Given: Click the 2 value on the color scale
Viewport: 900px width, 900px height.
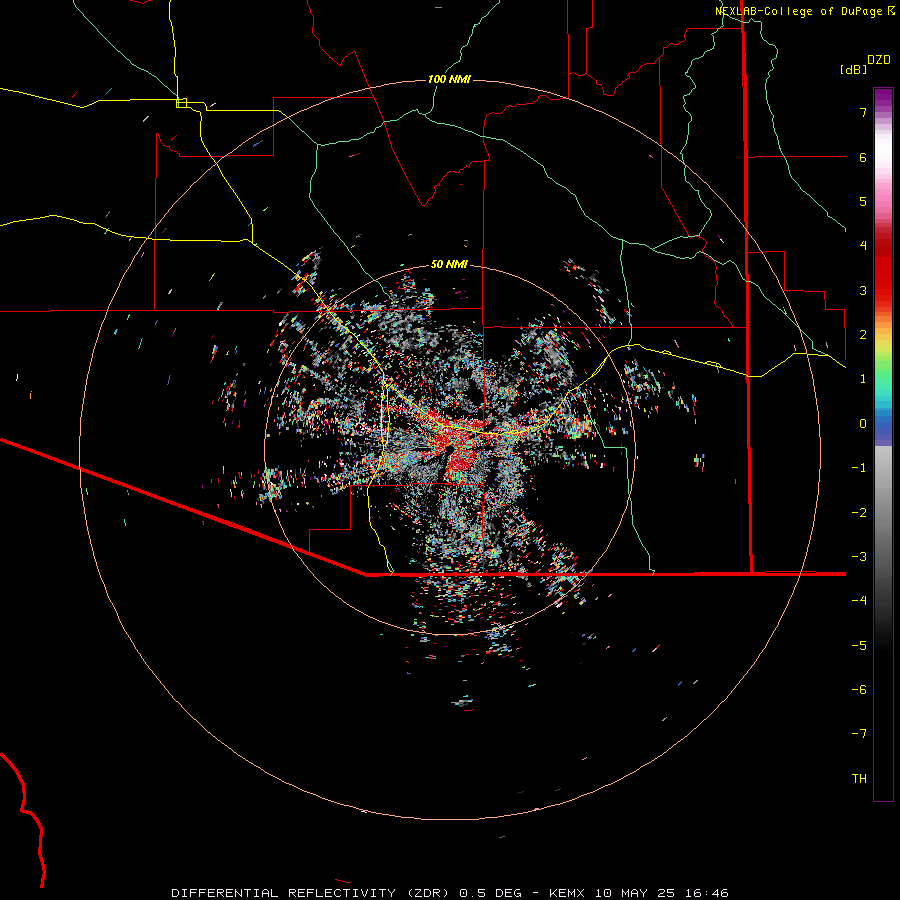Looking at the screenshot, I should click(863, 335).
